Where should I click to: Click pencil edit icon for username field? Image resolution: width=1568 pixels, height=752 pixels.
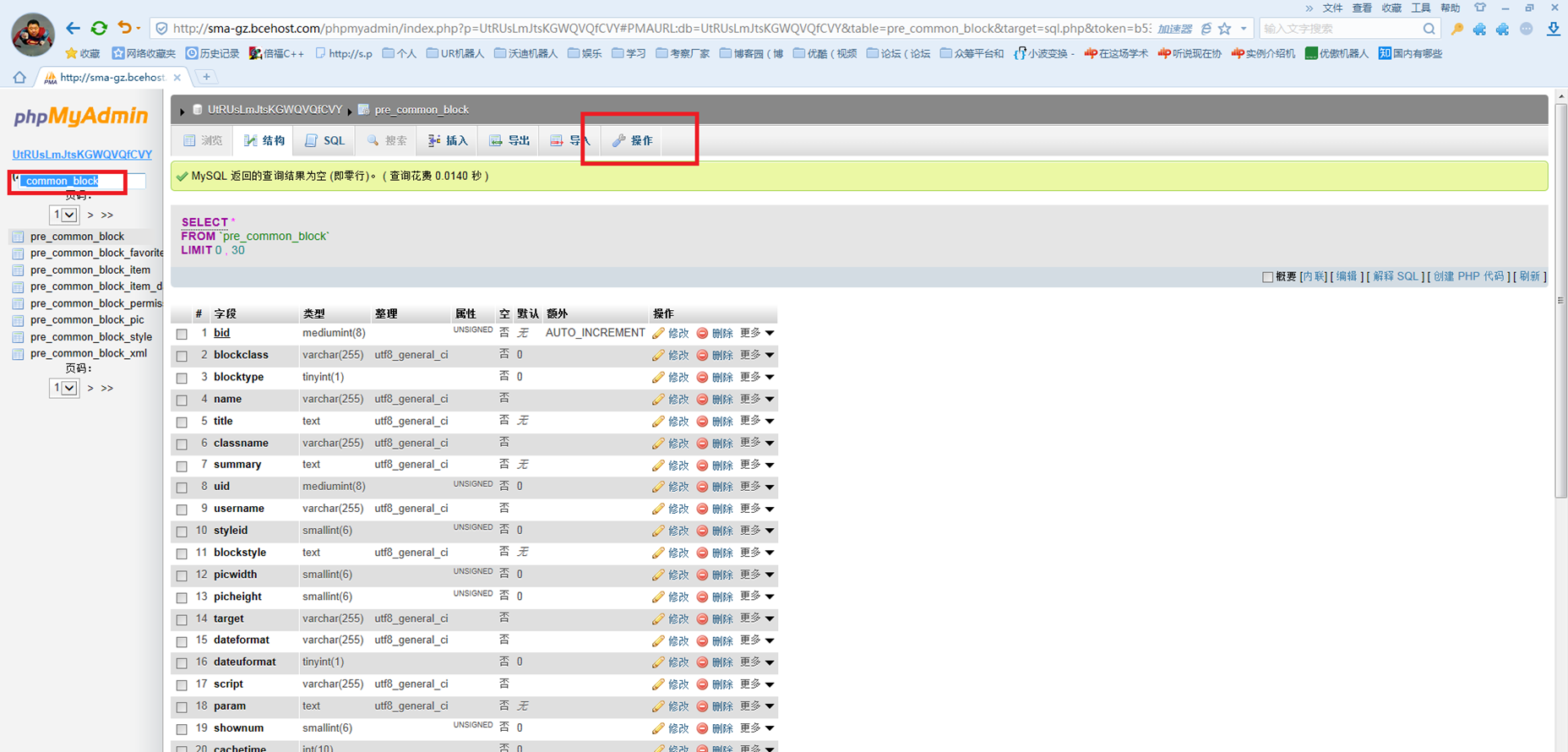click(x=659, y=510)
